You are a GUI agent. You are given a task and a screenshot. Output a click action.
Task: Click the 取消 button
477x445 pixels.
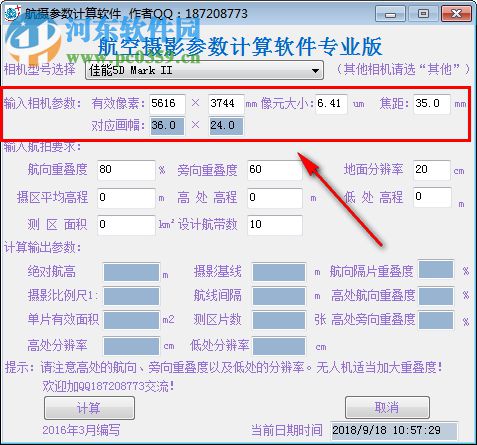click(387, 407)
